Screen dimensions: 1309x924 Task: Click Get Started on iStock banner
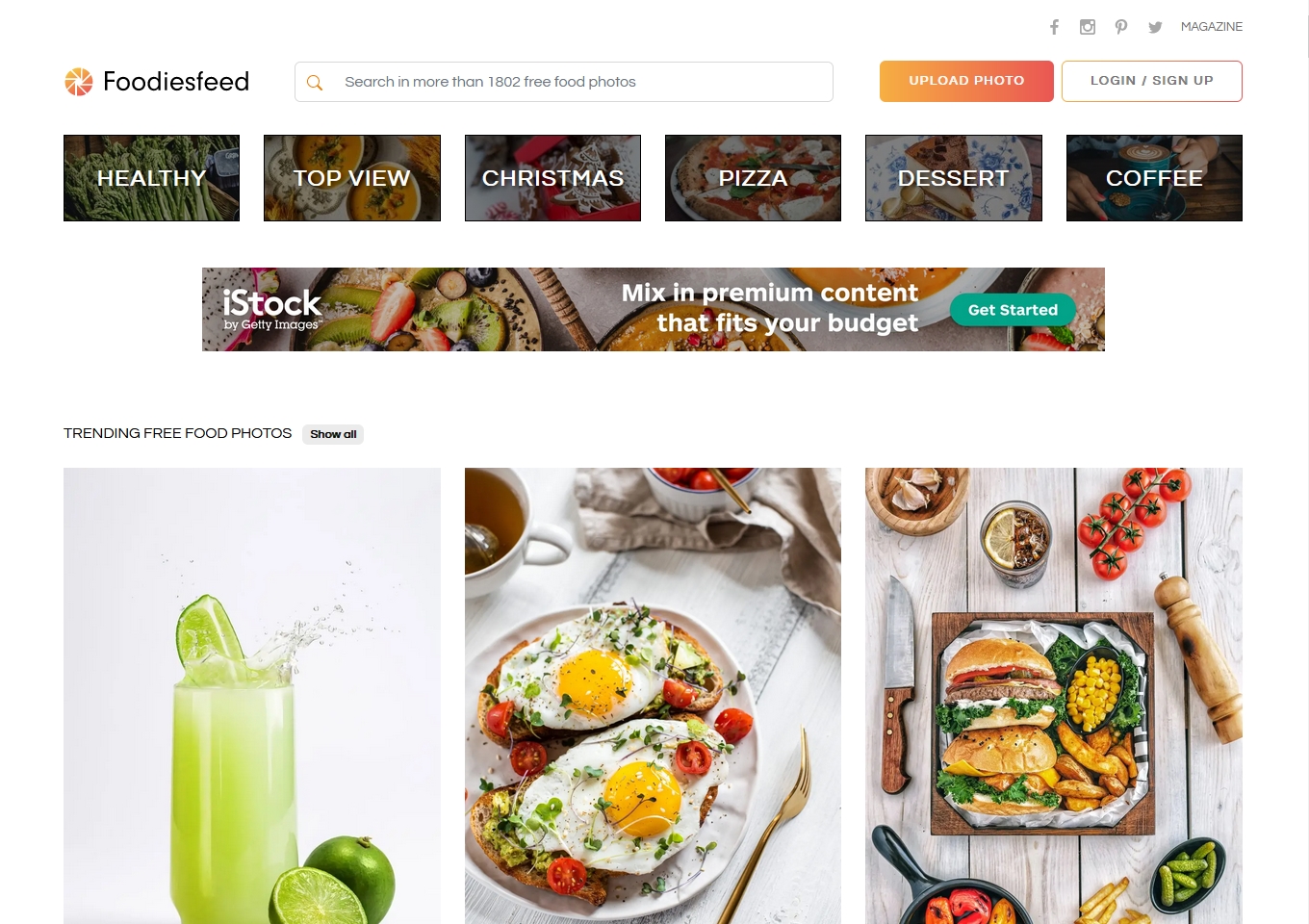point(1013,310)
